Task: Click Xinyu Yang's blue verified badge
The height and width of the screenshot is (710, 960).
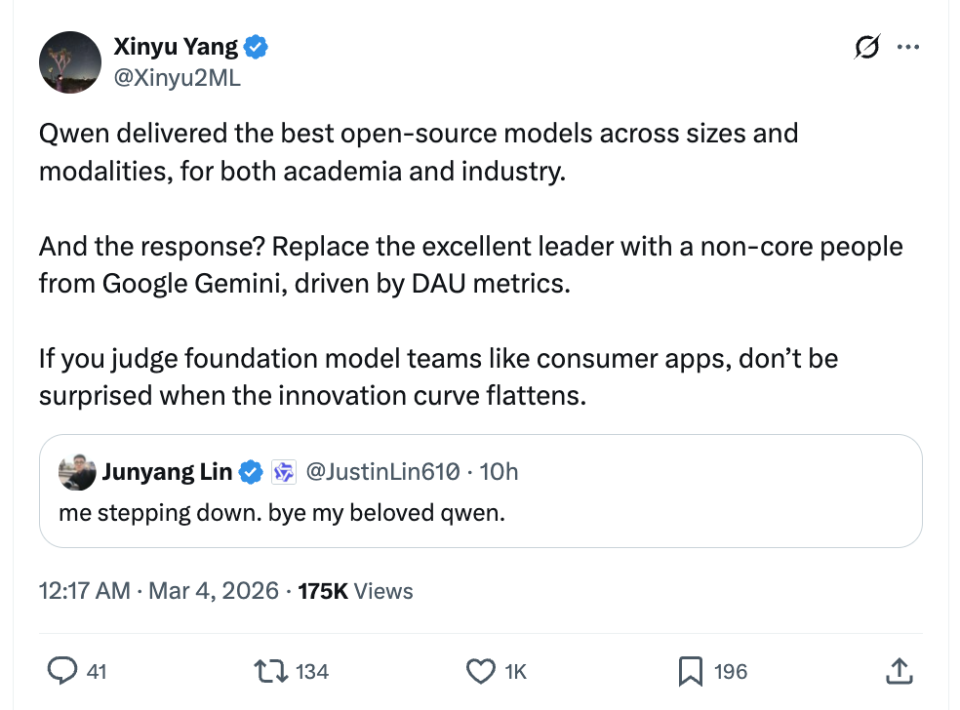Action: coord(256,46)
